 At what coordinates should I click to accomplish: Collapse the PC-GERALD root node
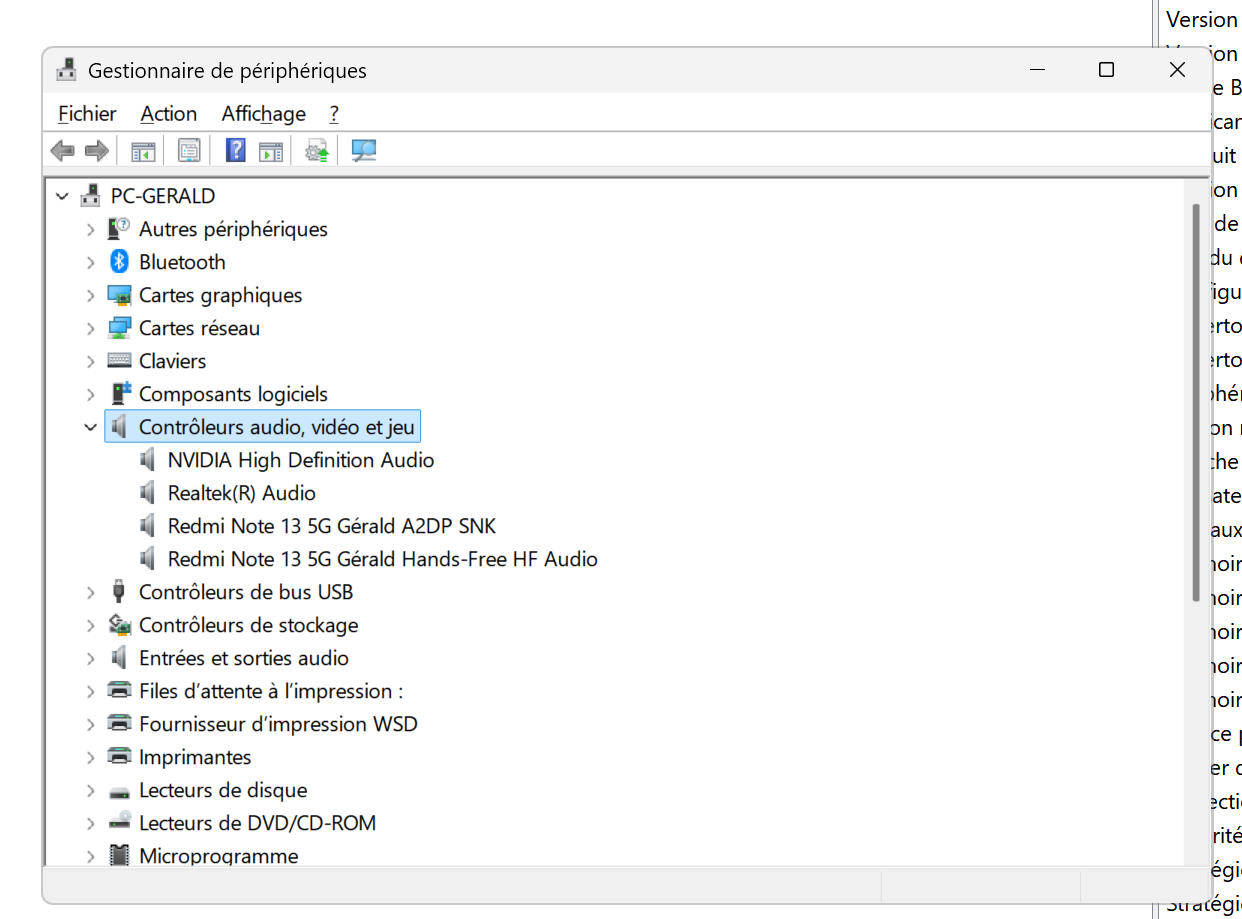62,196
